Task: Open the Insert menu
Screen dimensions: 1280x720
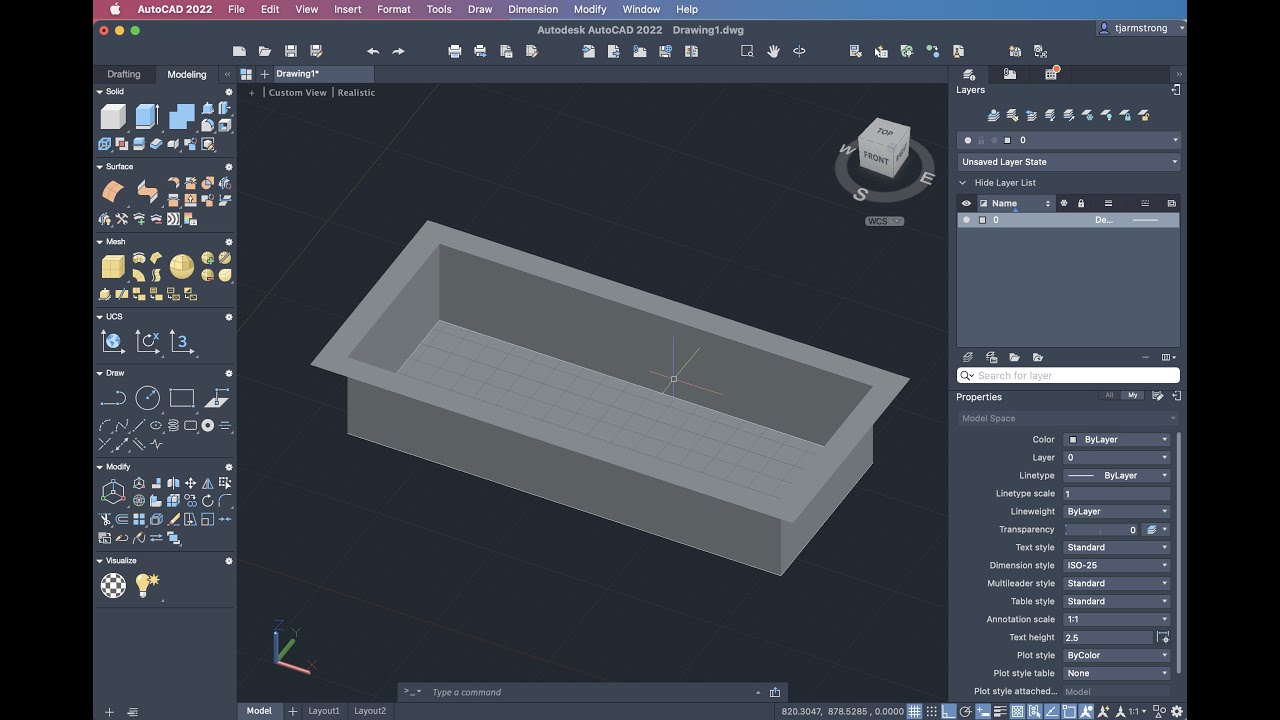Action: (348, 9)
